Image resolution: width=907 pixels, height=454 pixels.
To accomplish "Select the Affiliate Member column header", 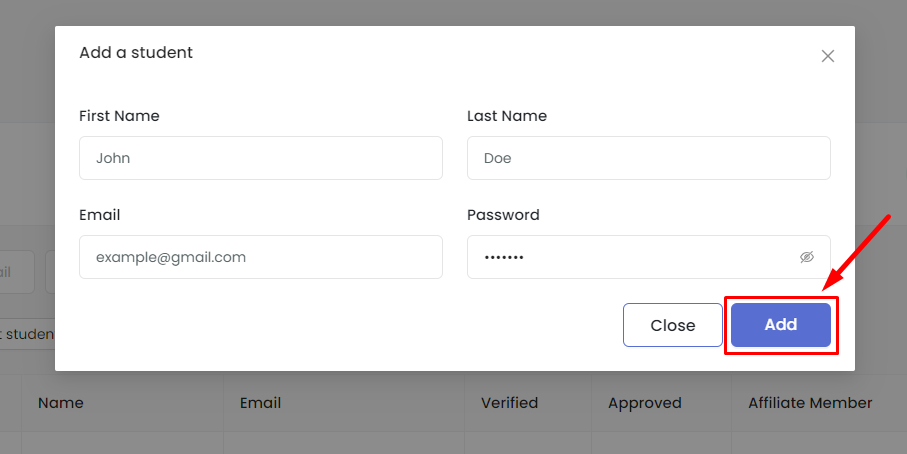I will coord(810,403).
